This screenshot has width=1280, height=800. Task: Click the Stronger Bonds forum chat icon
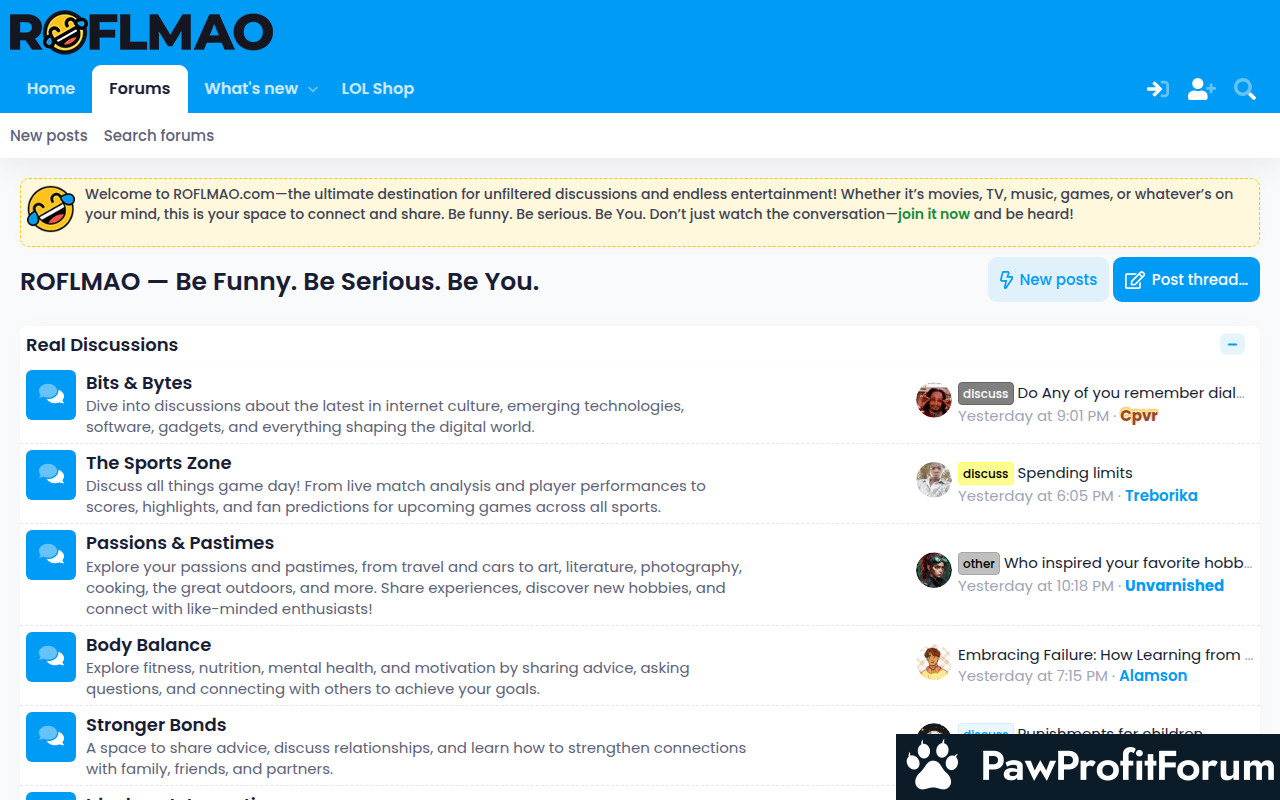coord(51,737)
